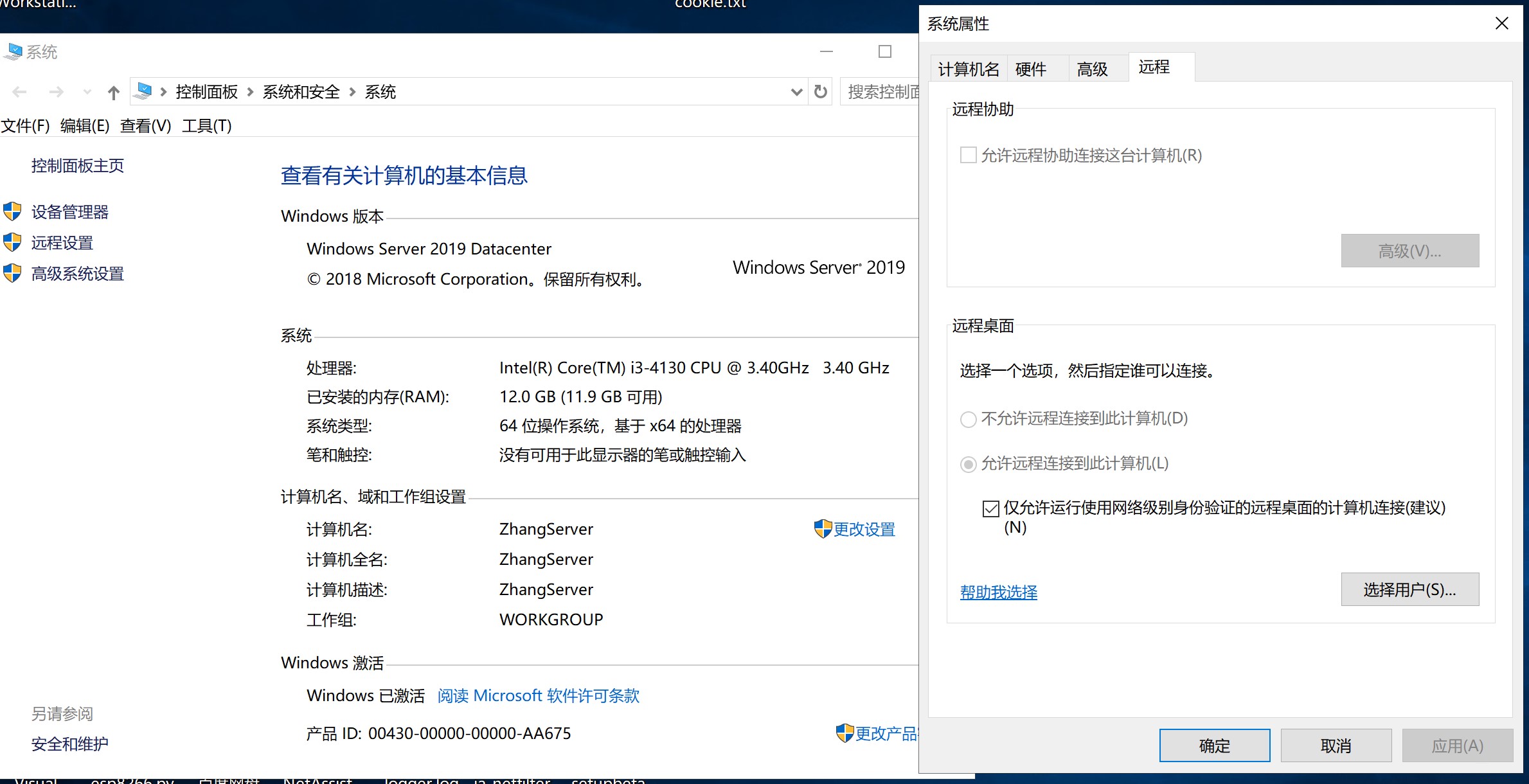Switch to 计算机名 tab
The height and width of the screenshot is (784, 1529).
click(969, 69)
